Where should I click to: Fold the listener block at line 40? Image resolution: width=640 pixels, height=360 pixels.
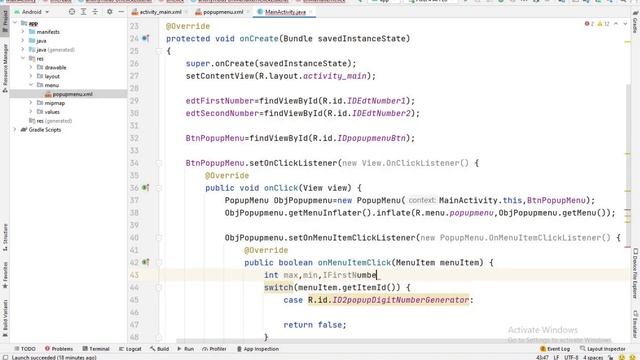pos(159,238)
